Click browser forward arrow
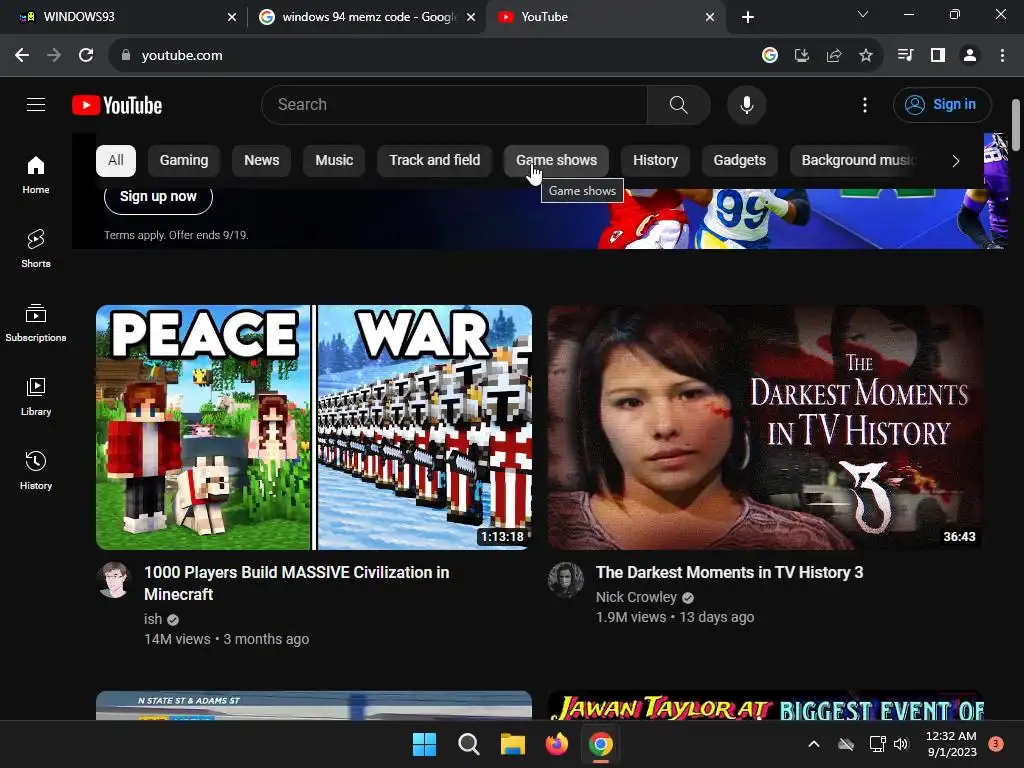The width and height of the screenshot is (1024, 768). (x=54, y=56)
